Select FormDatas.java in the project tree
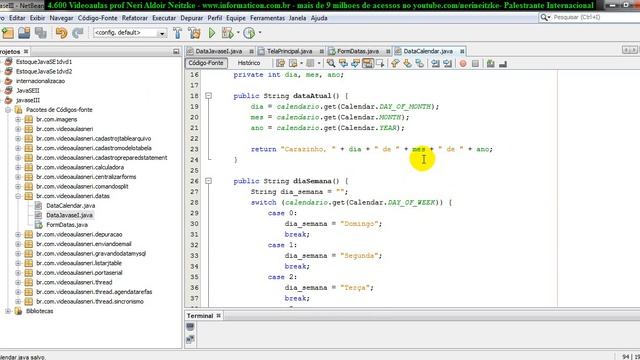This screenshot has height=360, width=640. click(67, 225)
